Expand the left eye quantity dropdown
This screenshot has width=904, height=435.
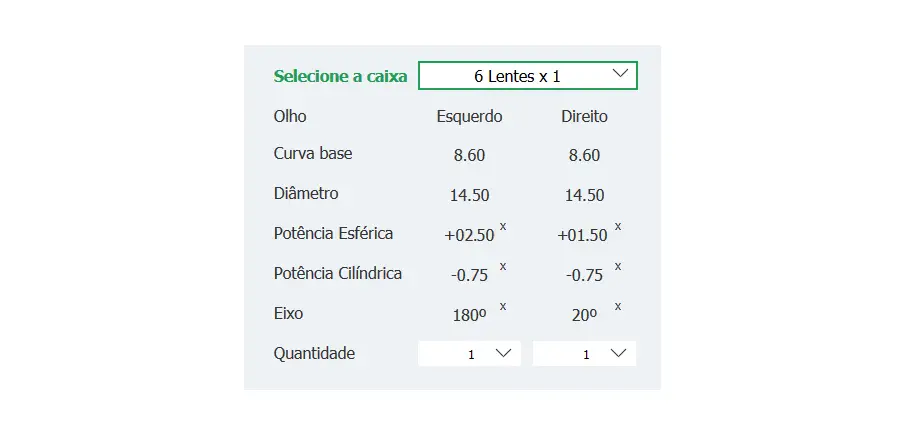point(469,353)
